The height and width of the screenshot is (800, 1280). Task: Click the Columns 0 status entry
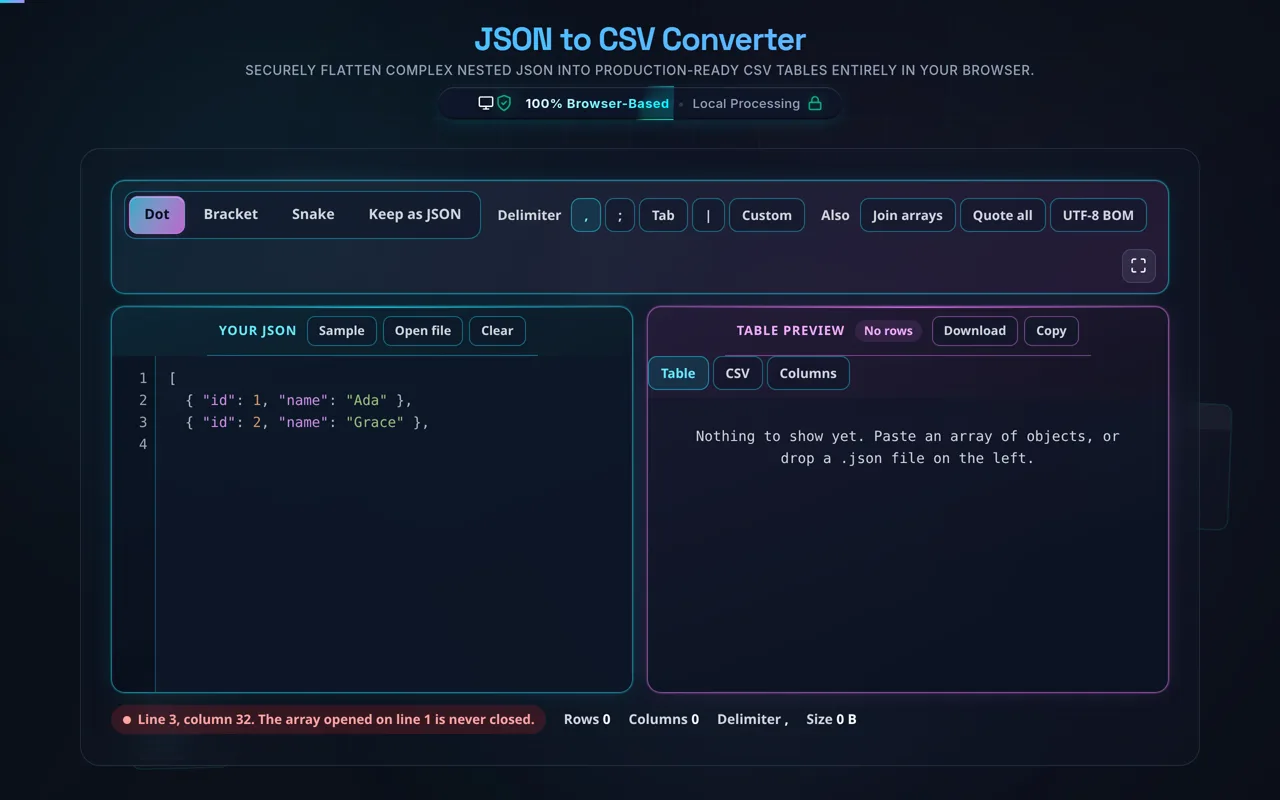click(x=664, y=719)
